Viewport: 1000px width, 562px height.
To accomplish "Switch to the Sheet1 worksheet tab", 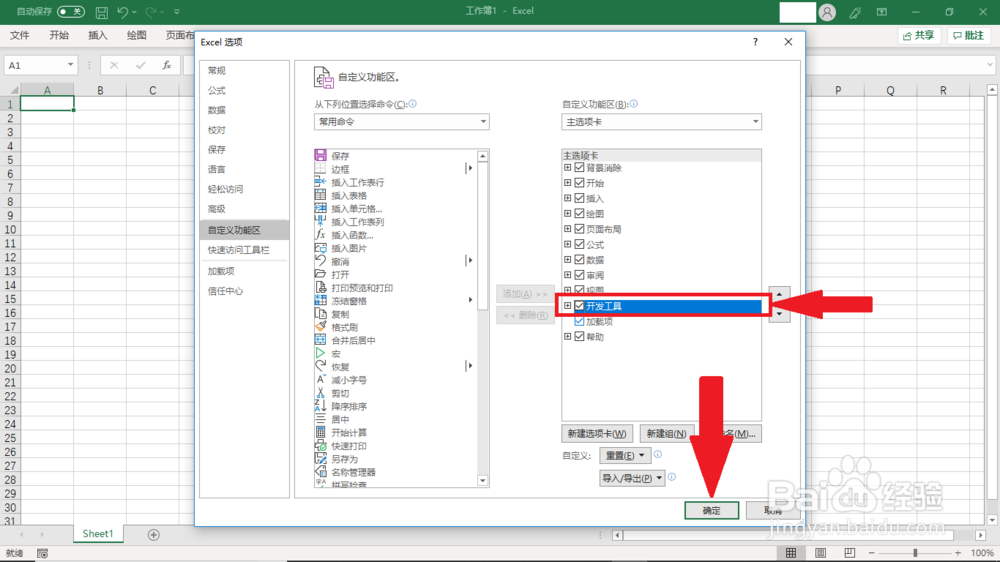I will click(x=98, y=534).
